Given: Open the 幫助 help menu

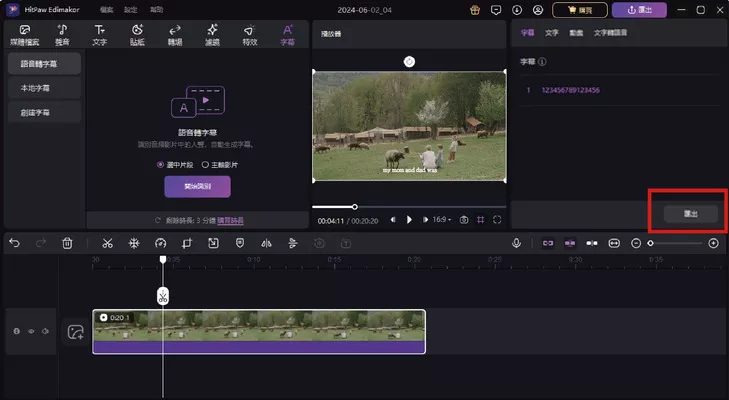Looking at the screenshot, I should click(156, 10).
